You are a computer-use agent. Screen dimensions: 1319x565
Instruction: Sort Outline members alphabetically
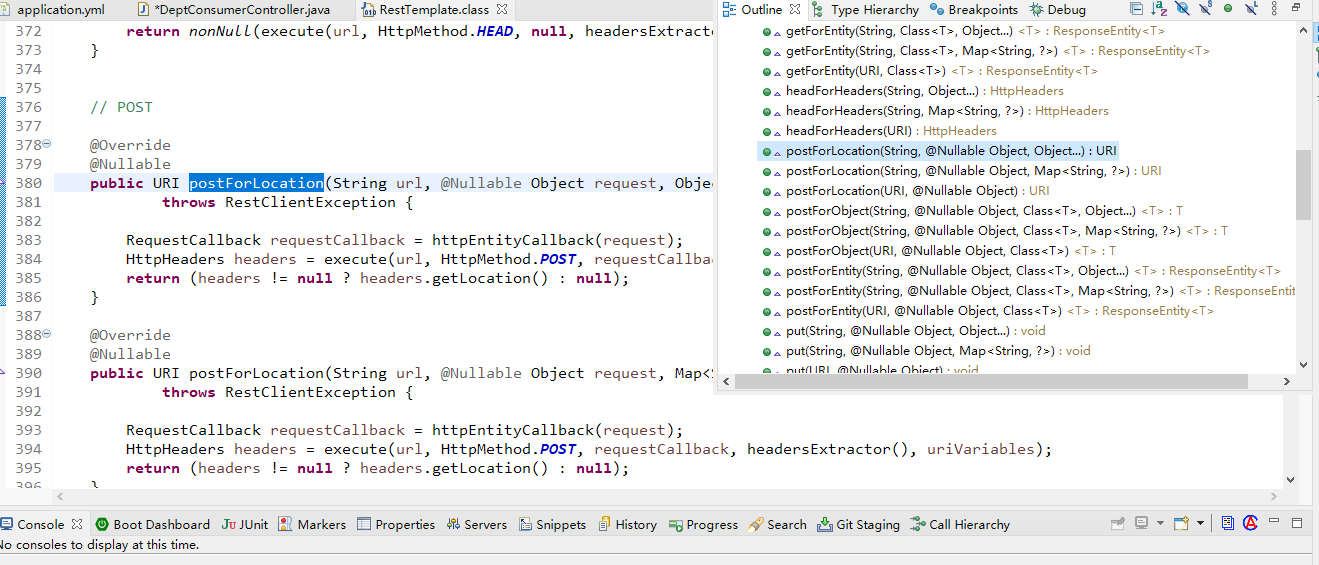pos(1159,9)
